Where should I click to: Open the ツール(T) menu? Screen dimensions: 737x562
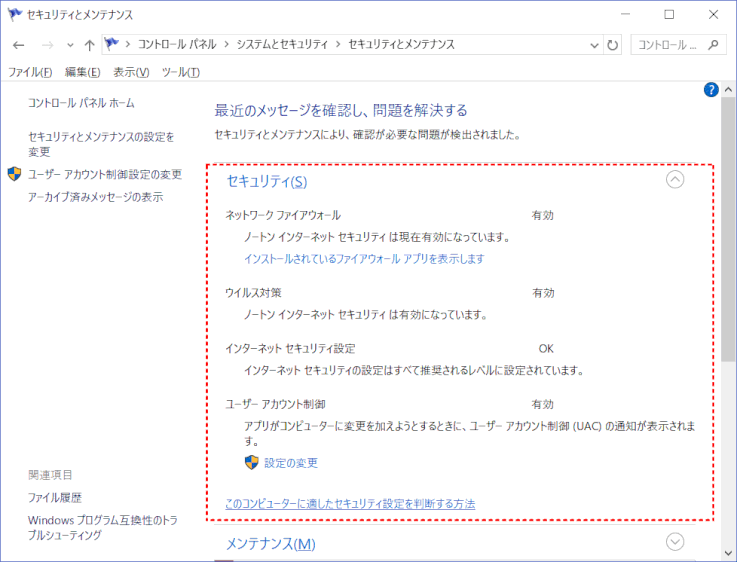(180, 72)
